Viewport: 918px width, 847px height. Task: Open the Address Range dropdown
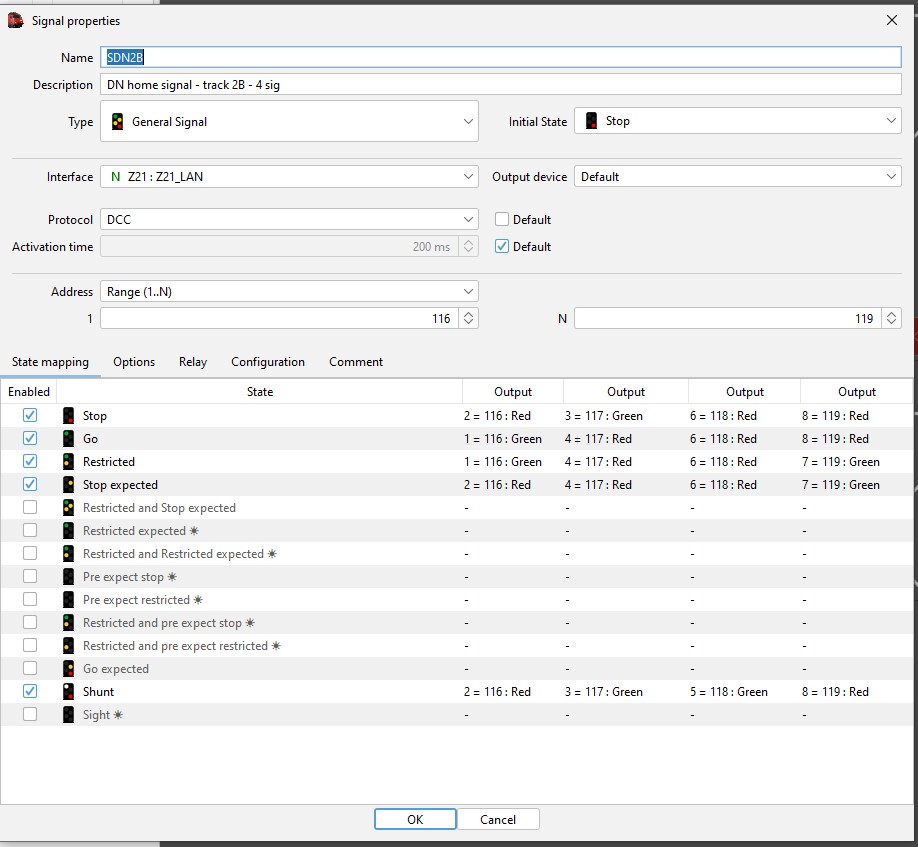(x=289, y=292)
